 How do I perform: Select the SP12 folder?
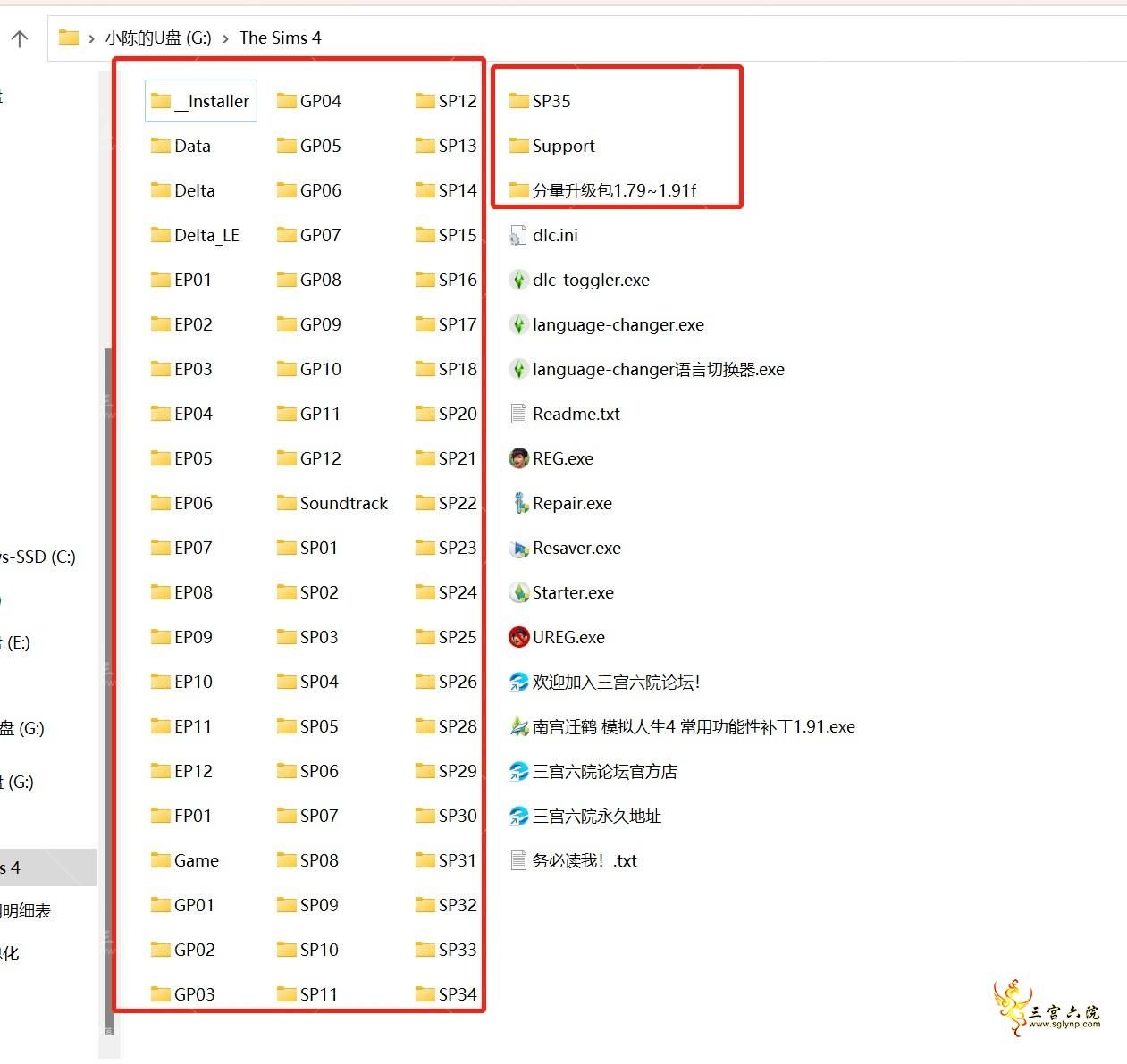(x=447, y=101)
